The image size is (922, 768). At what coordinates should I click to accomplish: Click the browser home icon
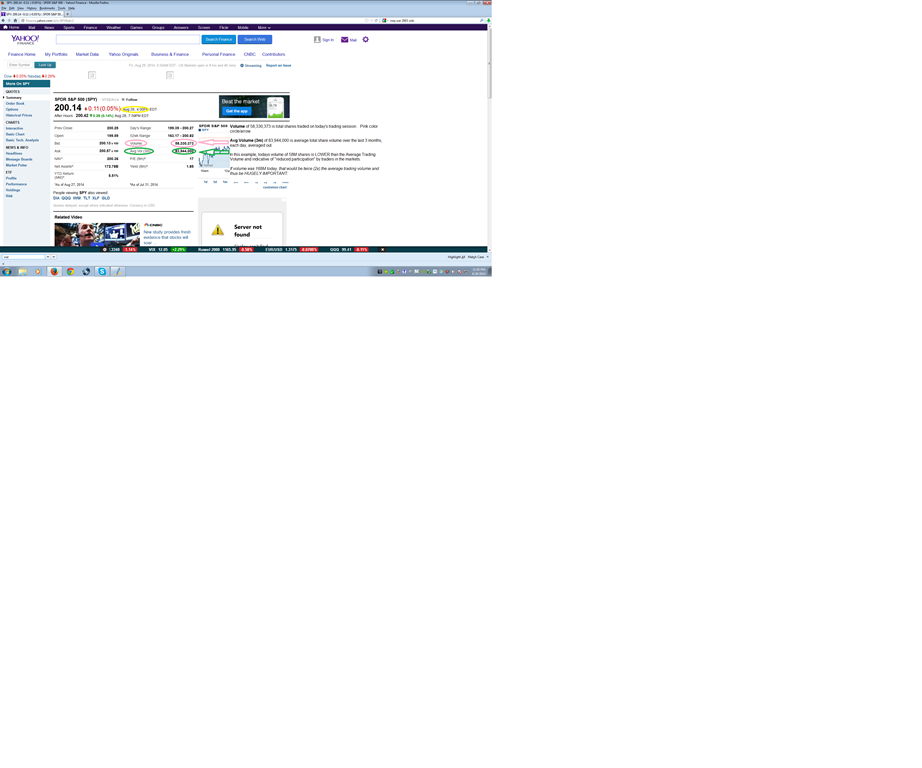pyautogui.click(x=15, y=21)
